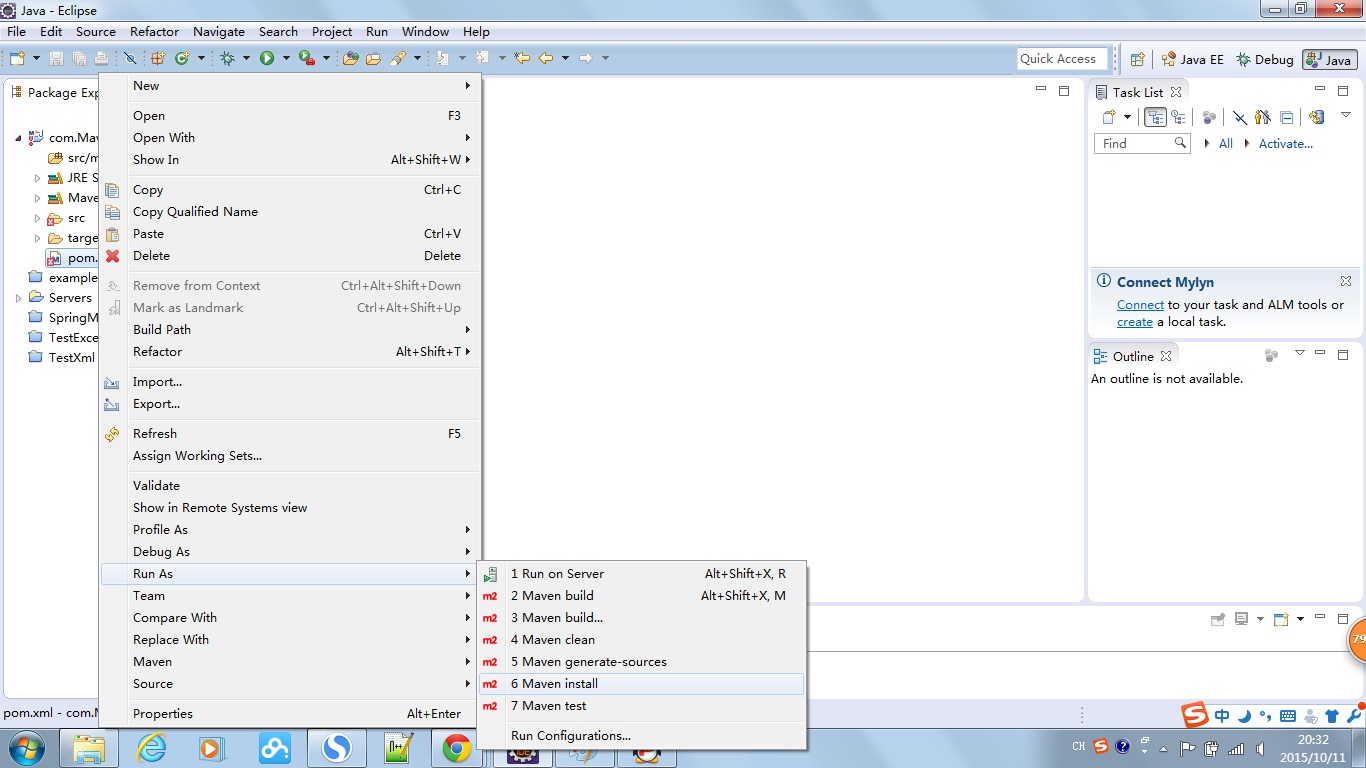Click the New Java Class toolbar icon
1366x768 pixels.
182,58
